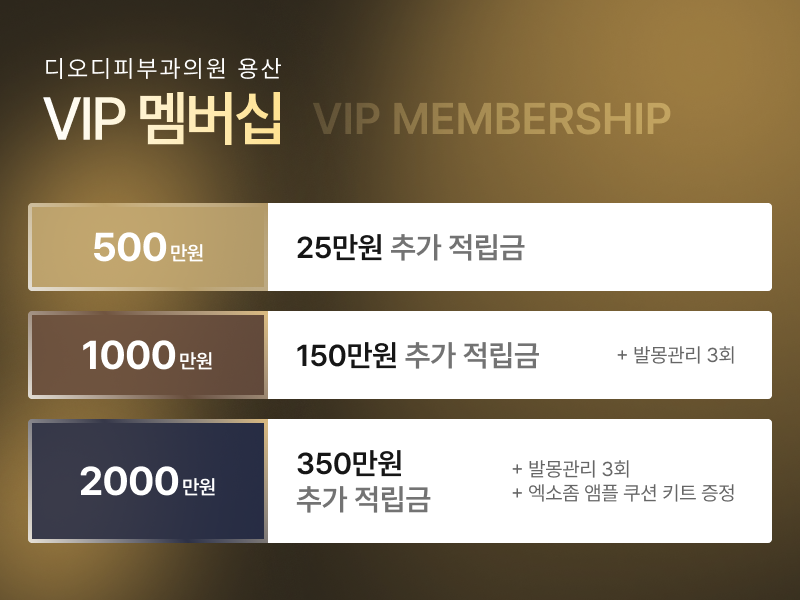Click 추가 적립금 in the 1000만원 row
Screen dimensions: 800x600
click(x=471, y=355)
